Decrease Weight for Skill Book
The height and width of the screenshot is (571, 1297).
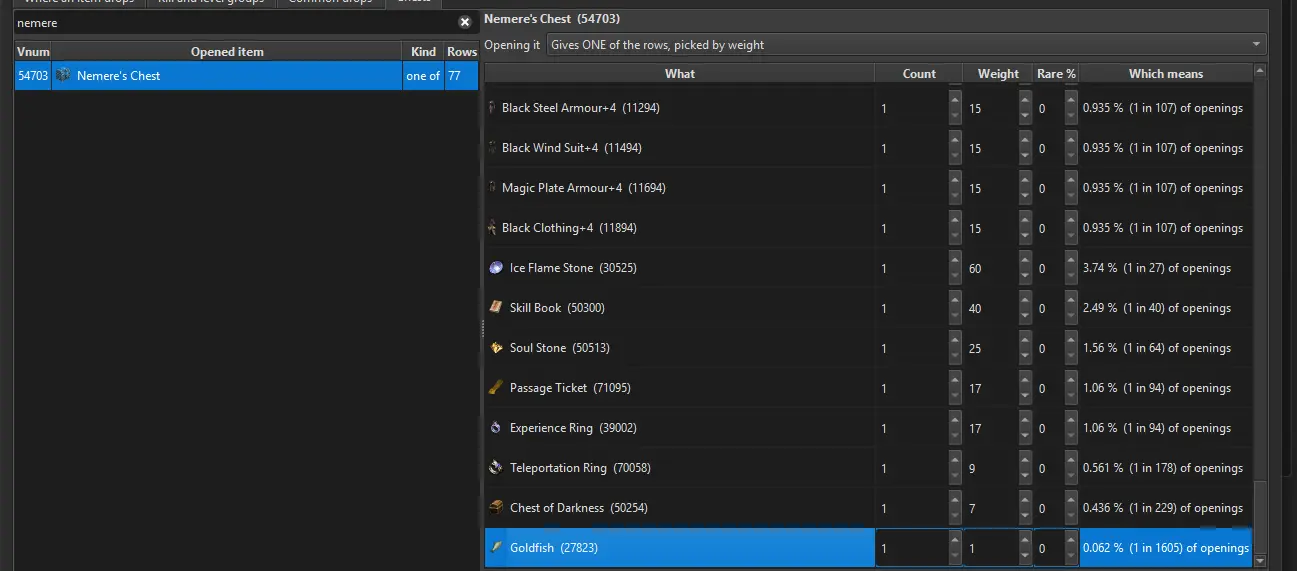(x=1025, y=316)
